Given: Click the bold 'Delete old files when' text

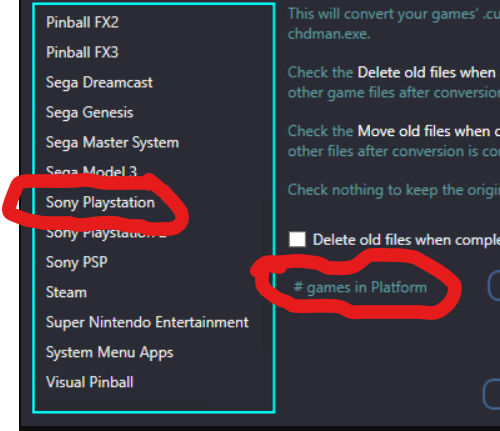Looking at the screenshot, I should pos(427,72).
